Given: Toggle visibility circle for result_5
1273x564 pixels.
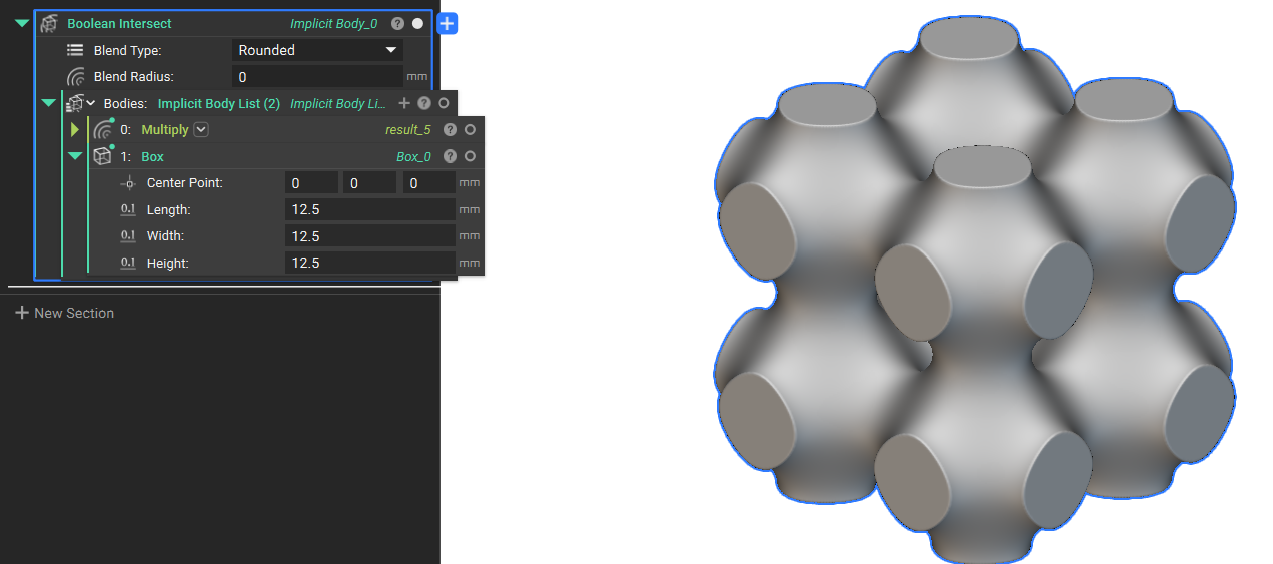Looking at the screenshot, I should point(470,129).
